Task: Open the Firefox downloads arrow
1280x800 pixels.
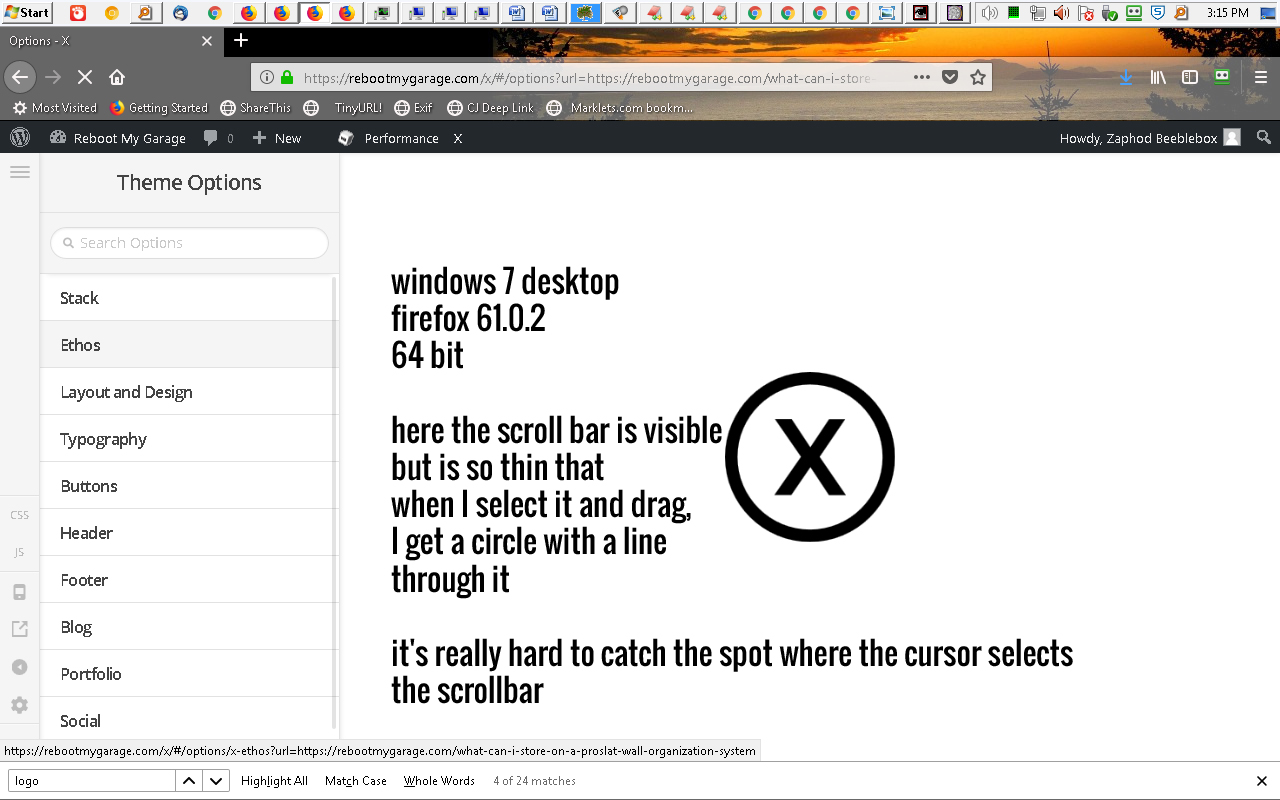Action: tap(1126, 77)
